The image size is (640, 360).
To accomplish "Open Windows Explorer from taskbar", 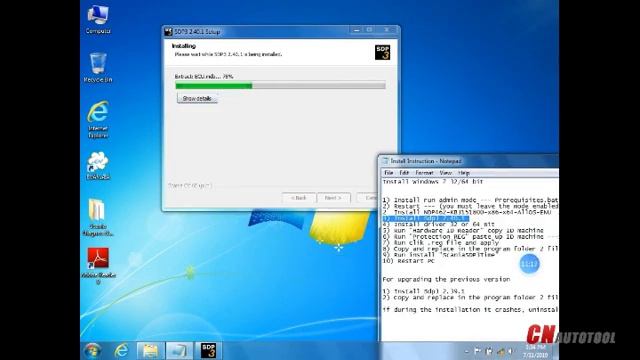I will click(x=150, y=351).
